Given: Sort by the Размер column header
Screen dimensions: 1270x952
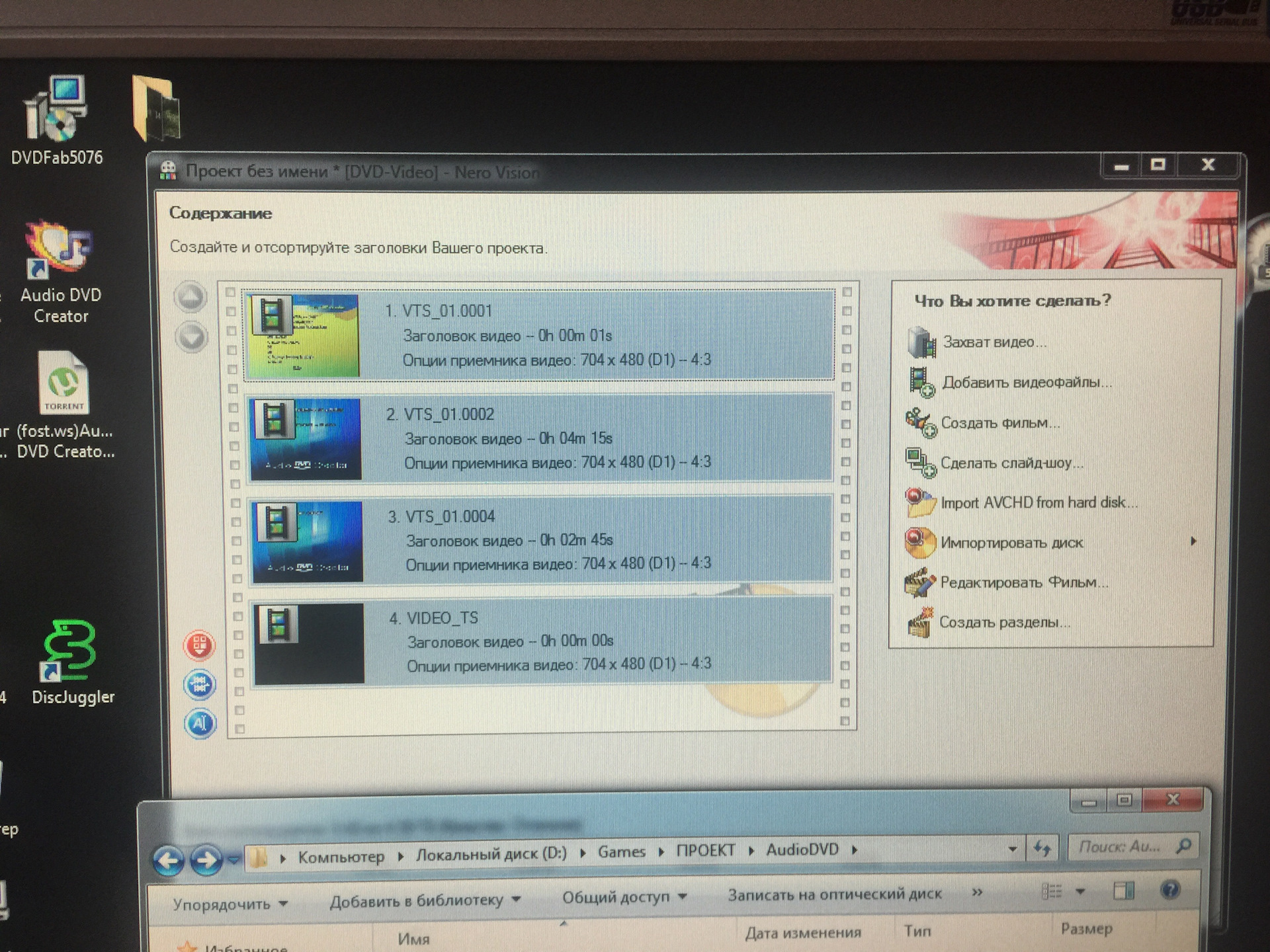Looking at the screenshot, I should pos(1087,929).
